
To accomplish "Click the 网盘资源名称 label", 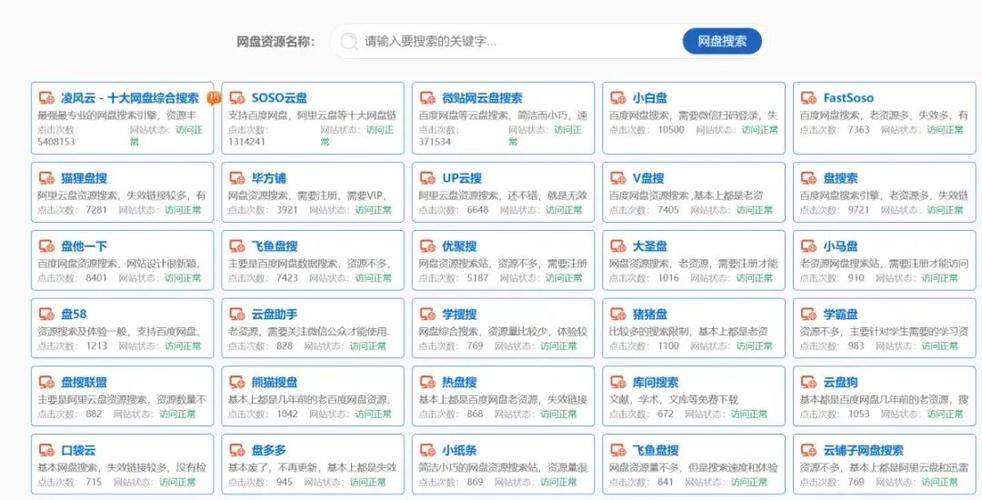I will (x=275, y=42).
